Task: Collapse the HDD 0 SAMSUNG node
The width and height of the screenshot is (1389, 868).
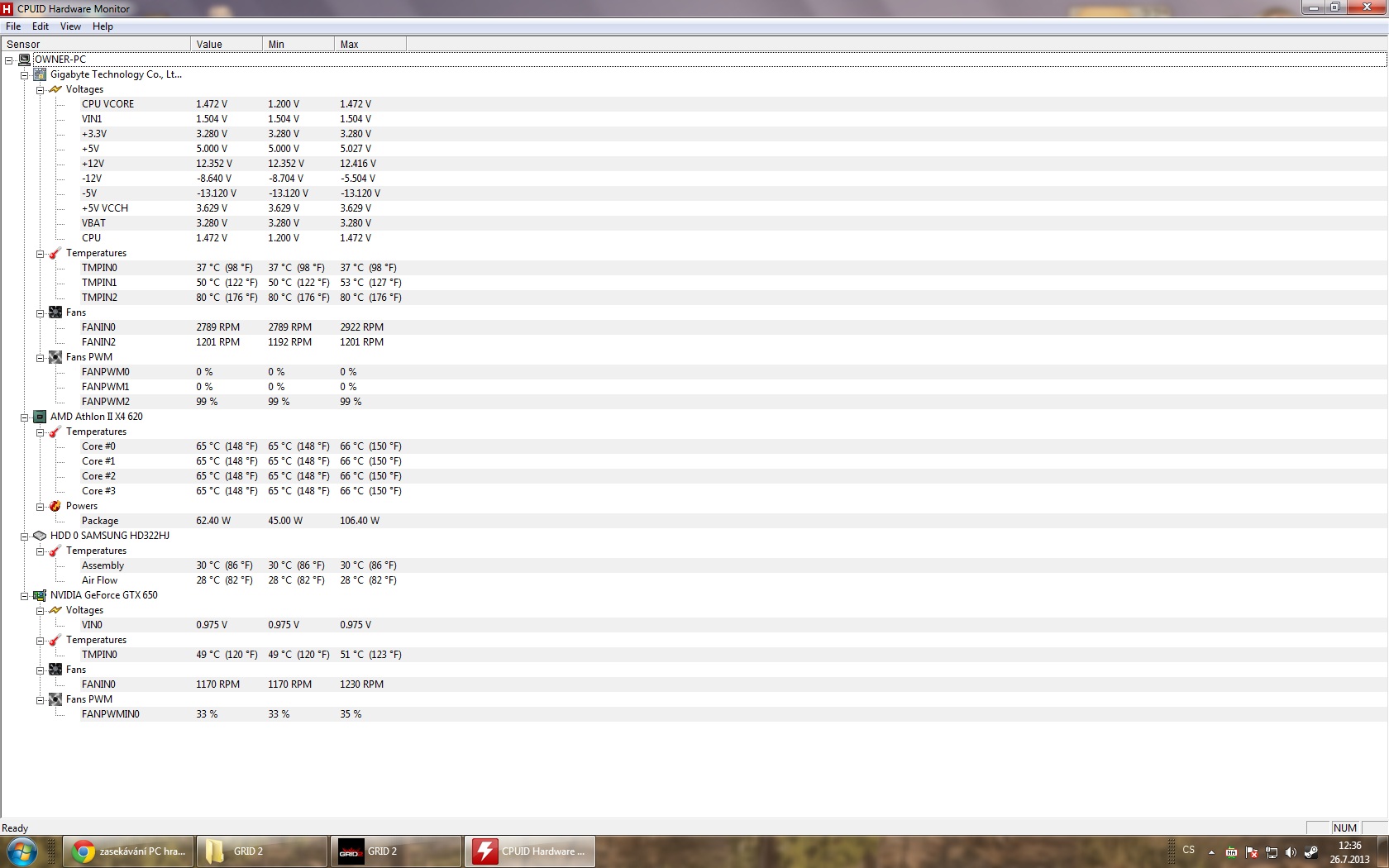Action: 24,537
